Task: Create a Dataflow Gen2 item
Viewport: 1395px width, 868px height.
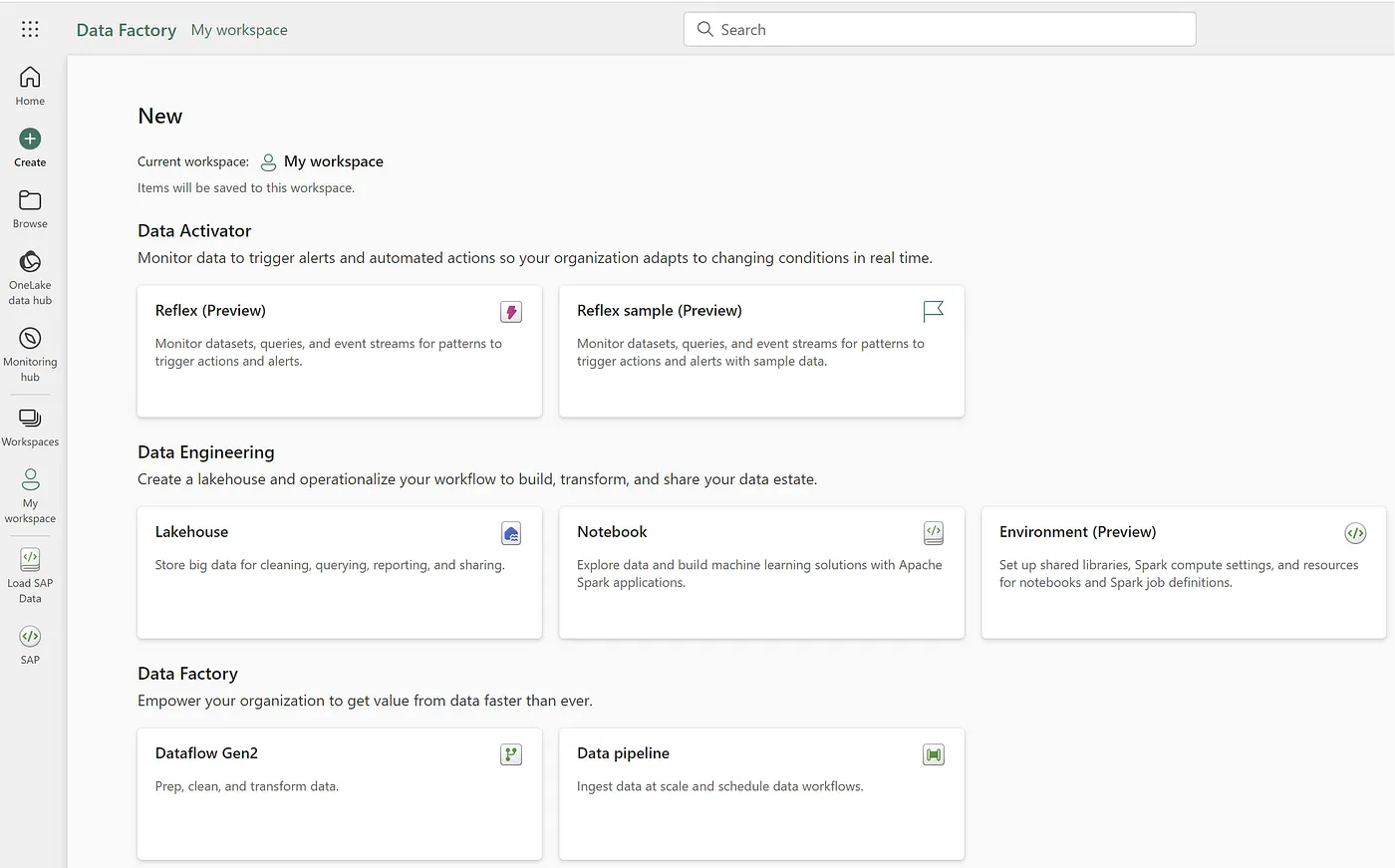Action: click(x=340, y=793)
